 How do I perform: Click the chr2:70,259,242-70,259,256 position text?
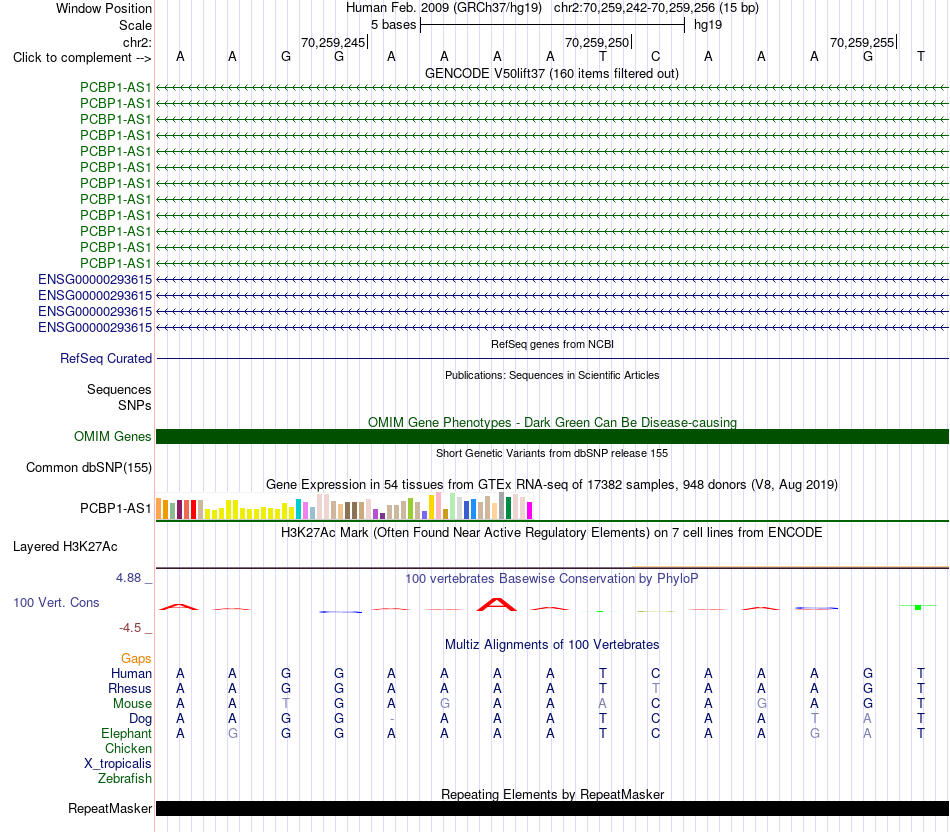[656, 8]
